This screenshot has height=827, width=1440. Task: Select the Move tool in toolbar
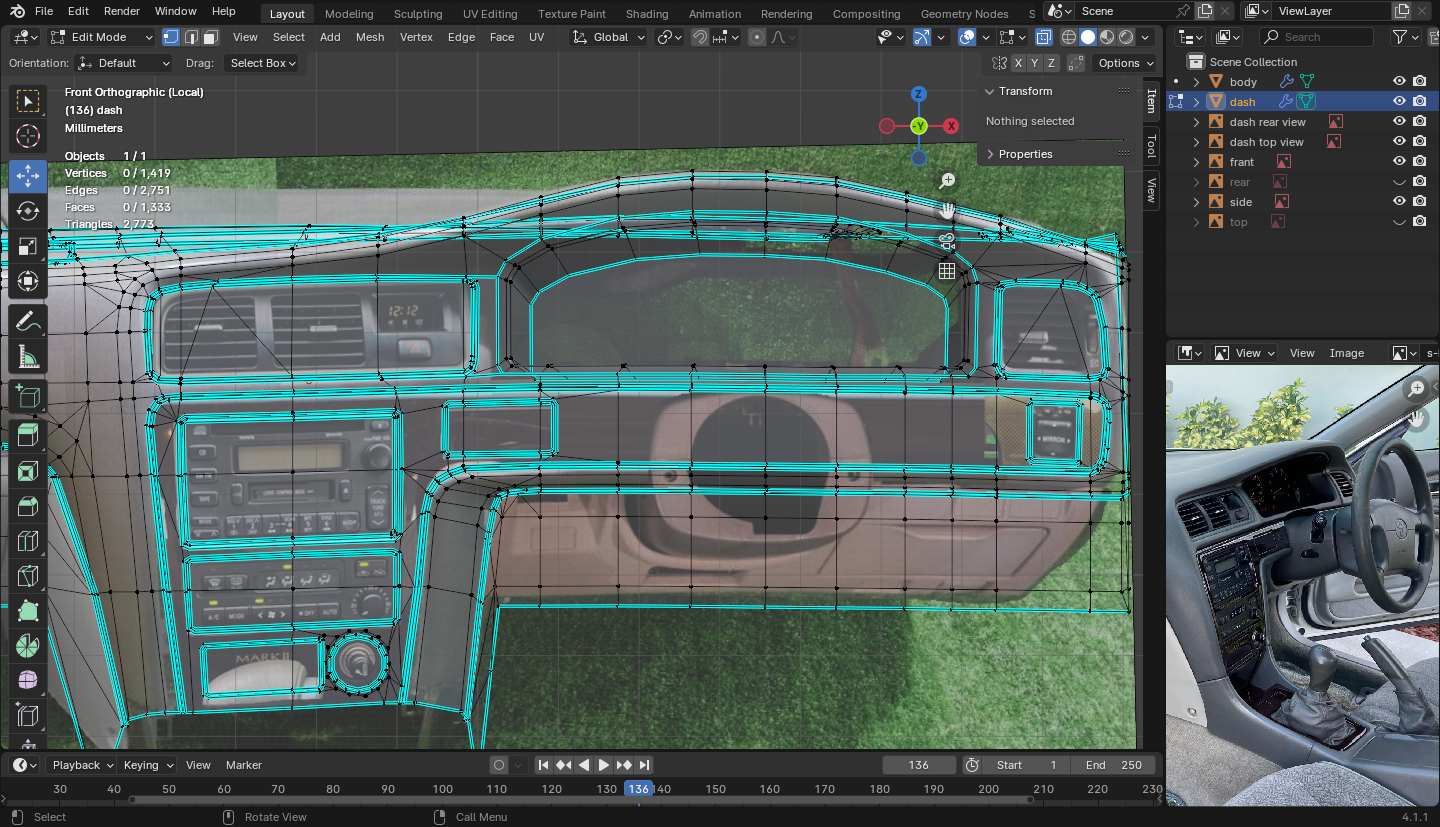[x=28, y=176]
